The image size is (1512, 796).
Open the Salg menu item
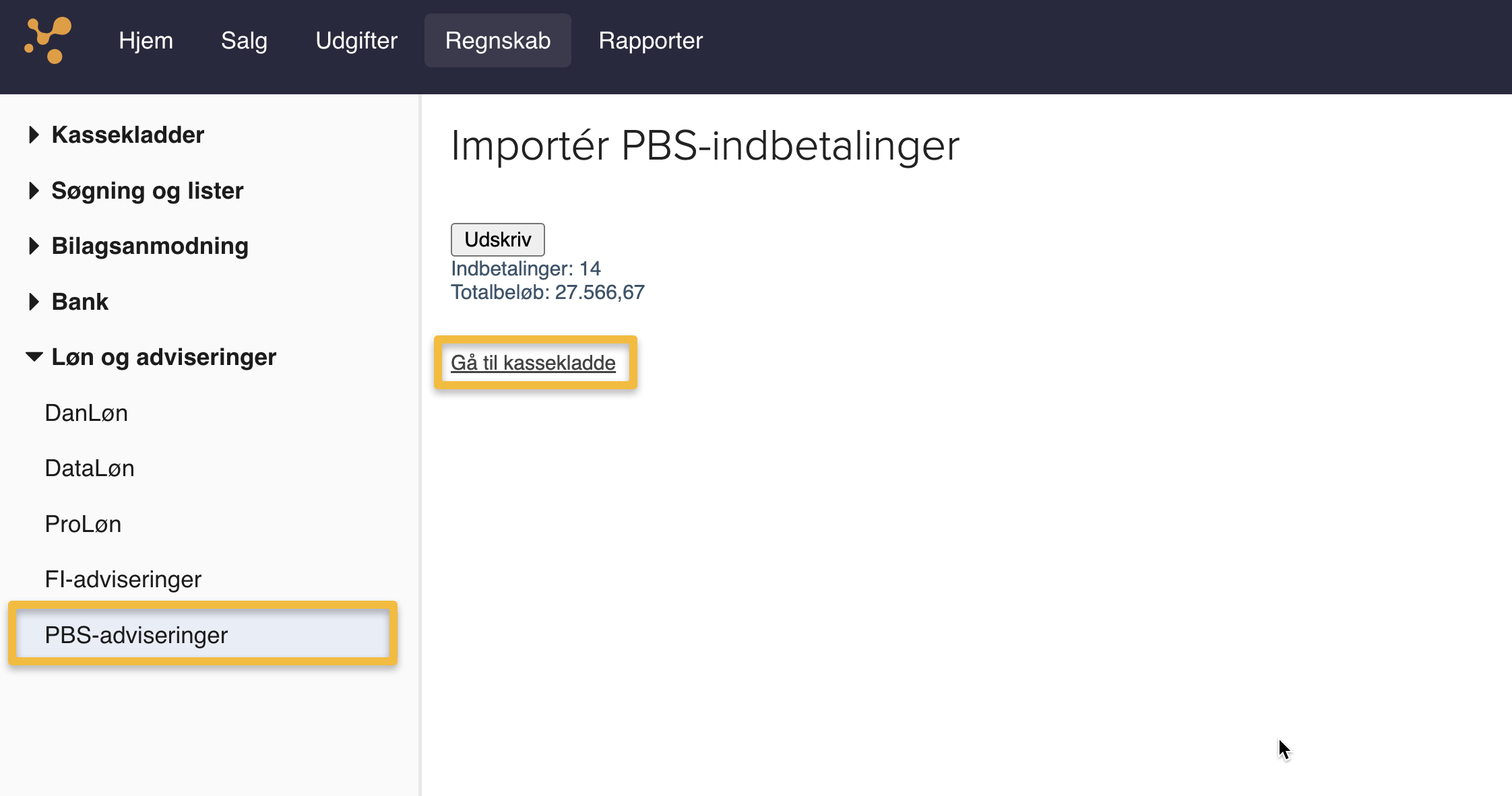click(x=244, y=40)
